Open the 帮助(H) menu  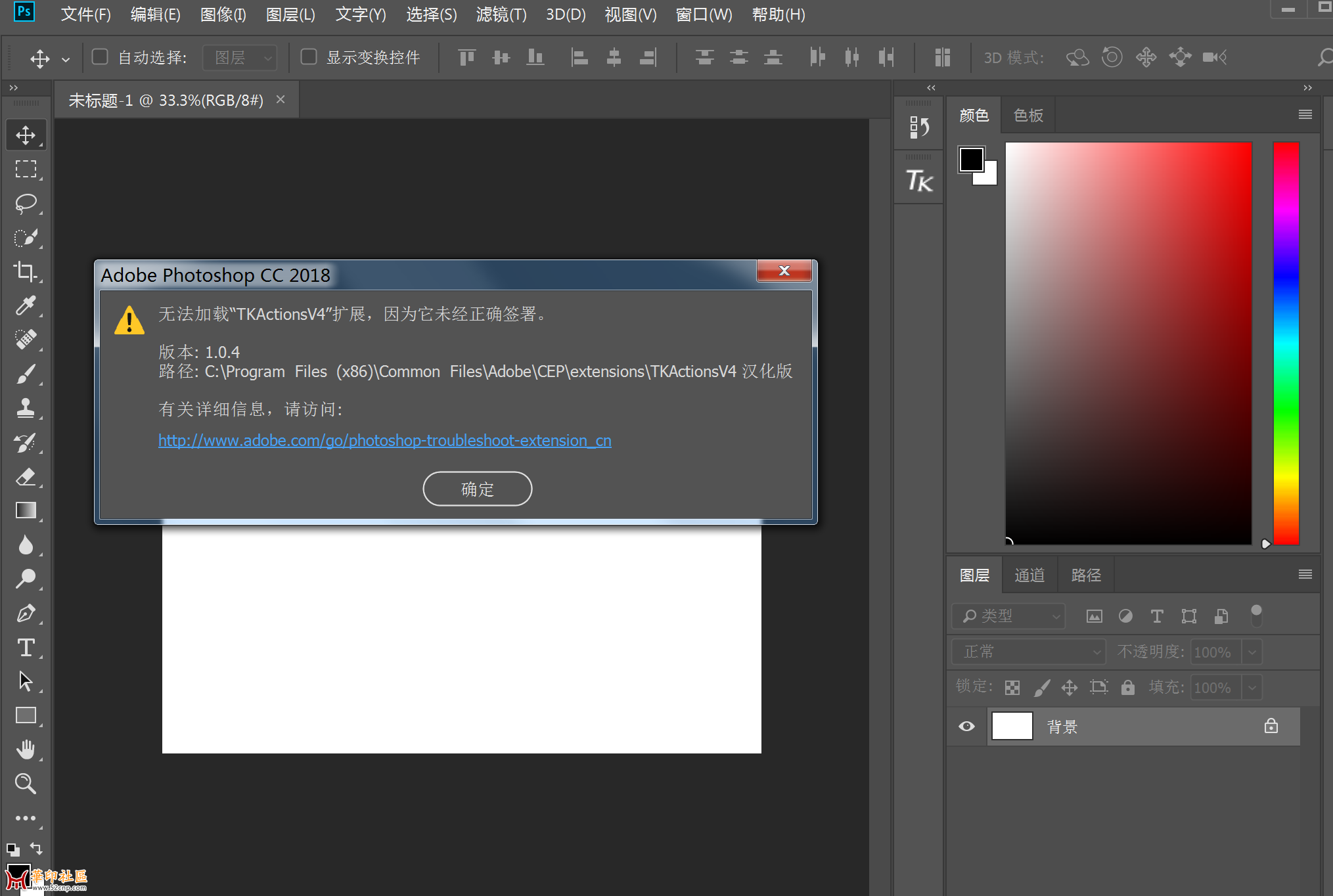779,14
